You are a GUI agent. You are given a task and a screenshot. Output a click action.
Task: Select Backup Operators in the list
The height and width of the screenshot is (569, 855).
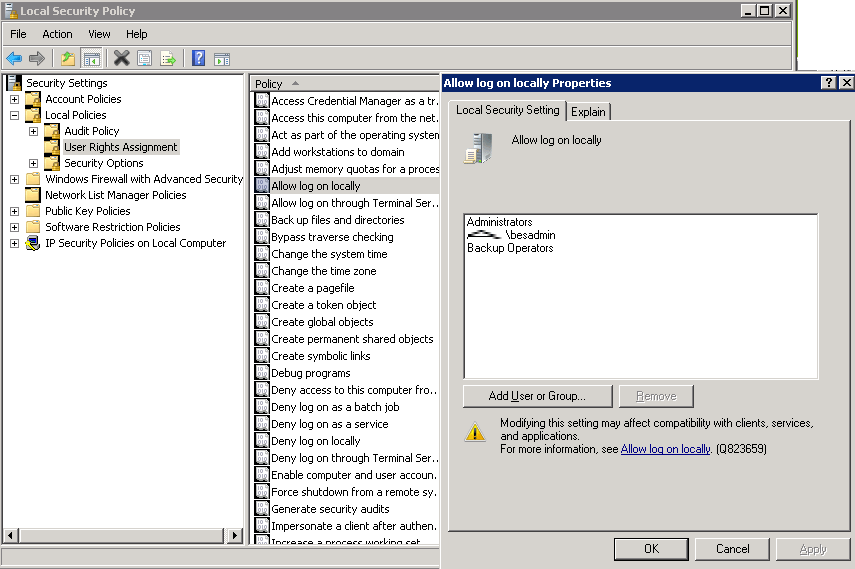click(x=510, y=248)
